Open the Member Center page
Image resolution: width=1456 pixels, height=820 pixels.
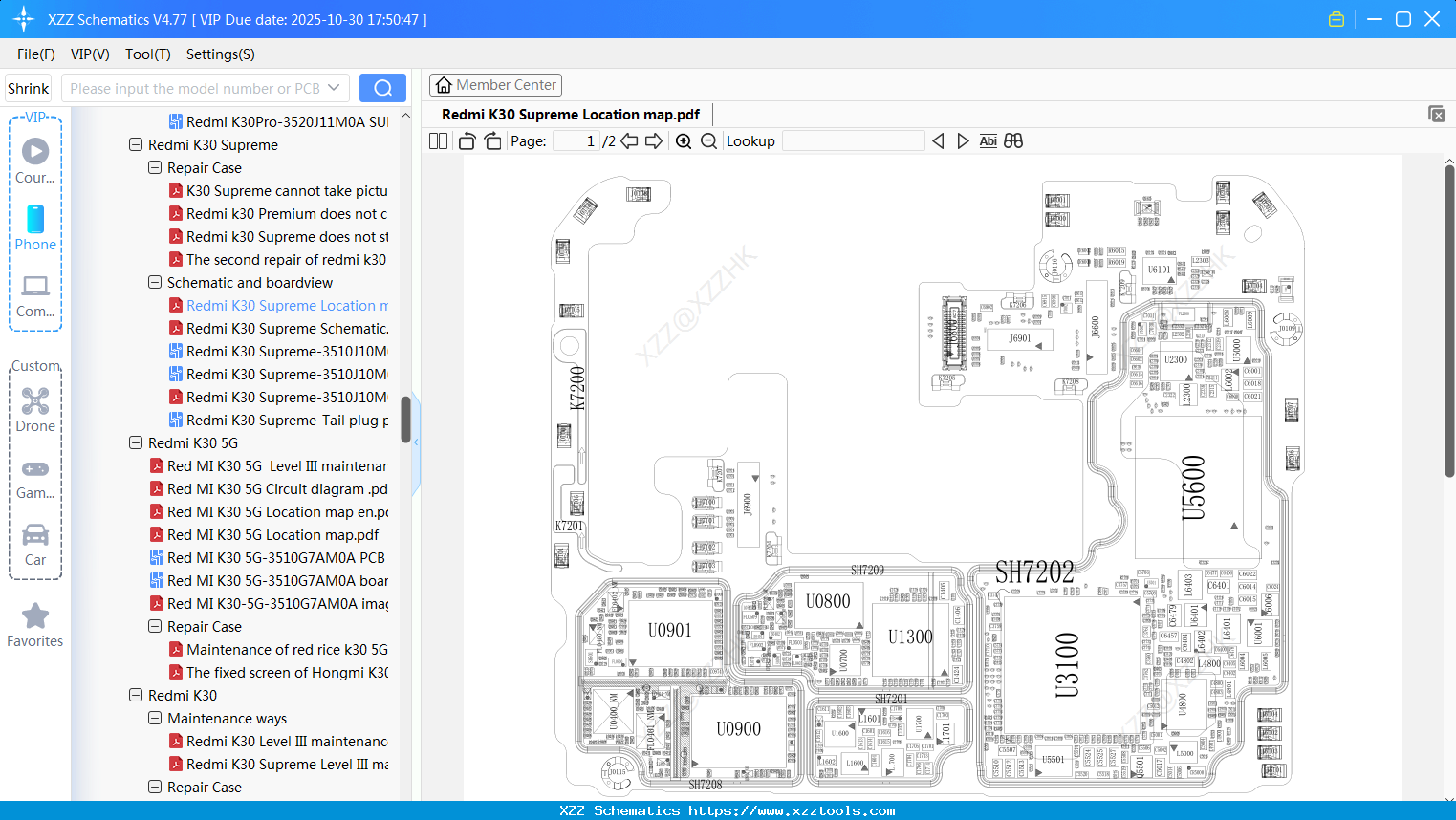[495, 84]
